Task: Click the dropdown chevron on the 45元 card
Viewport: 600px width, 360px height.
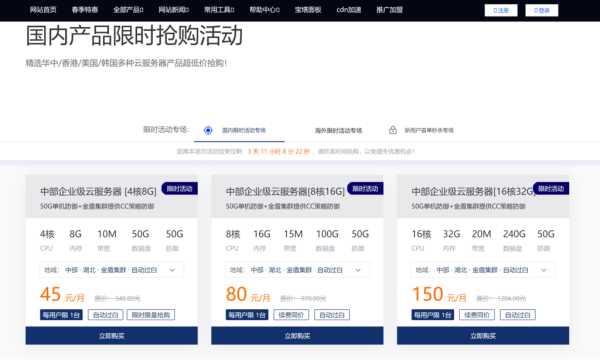Action: coord(172,270)
